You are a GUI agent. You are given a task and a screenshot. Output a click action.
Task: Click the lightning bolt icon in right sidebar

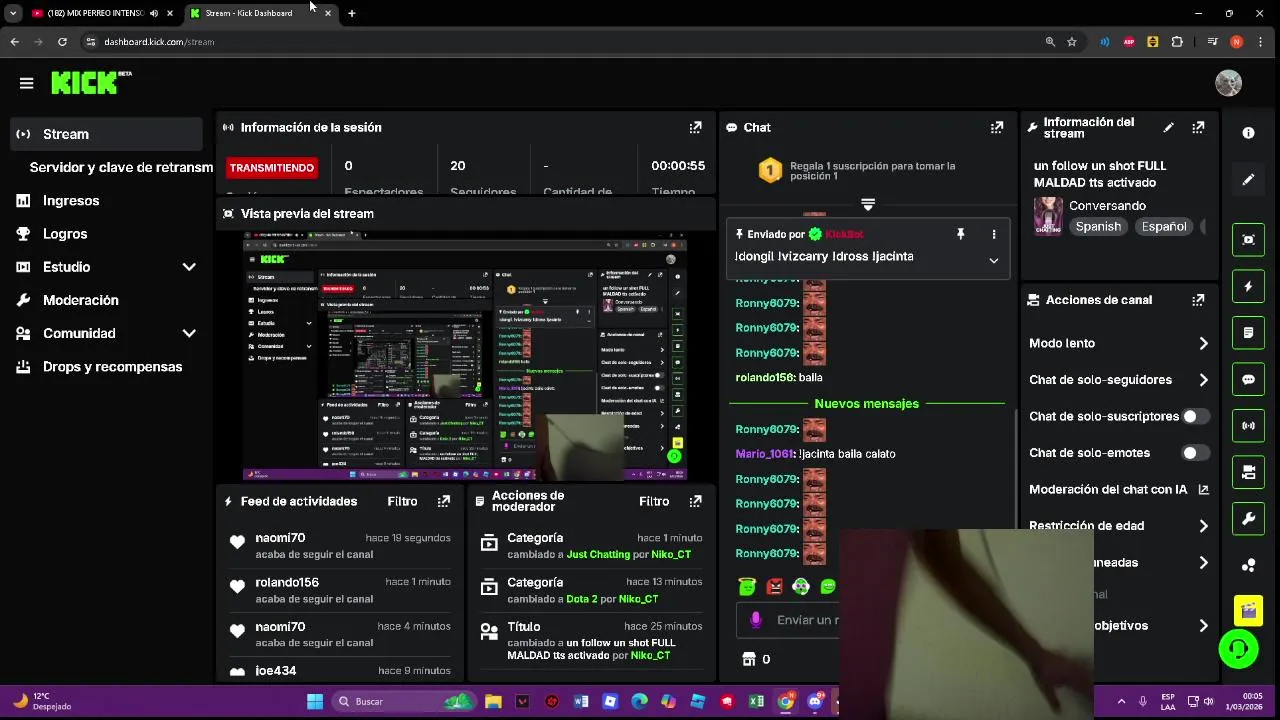point(1248,286)
